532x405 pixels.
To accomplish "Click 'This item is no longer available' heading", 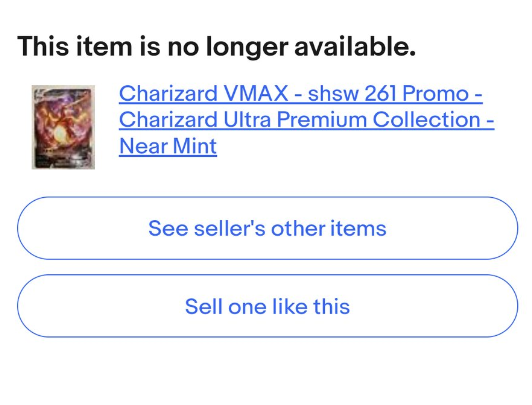I will (x=216, y=46).
